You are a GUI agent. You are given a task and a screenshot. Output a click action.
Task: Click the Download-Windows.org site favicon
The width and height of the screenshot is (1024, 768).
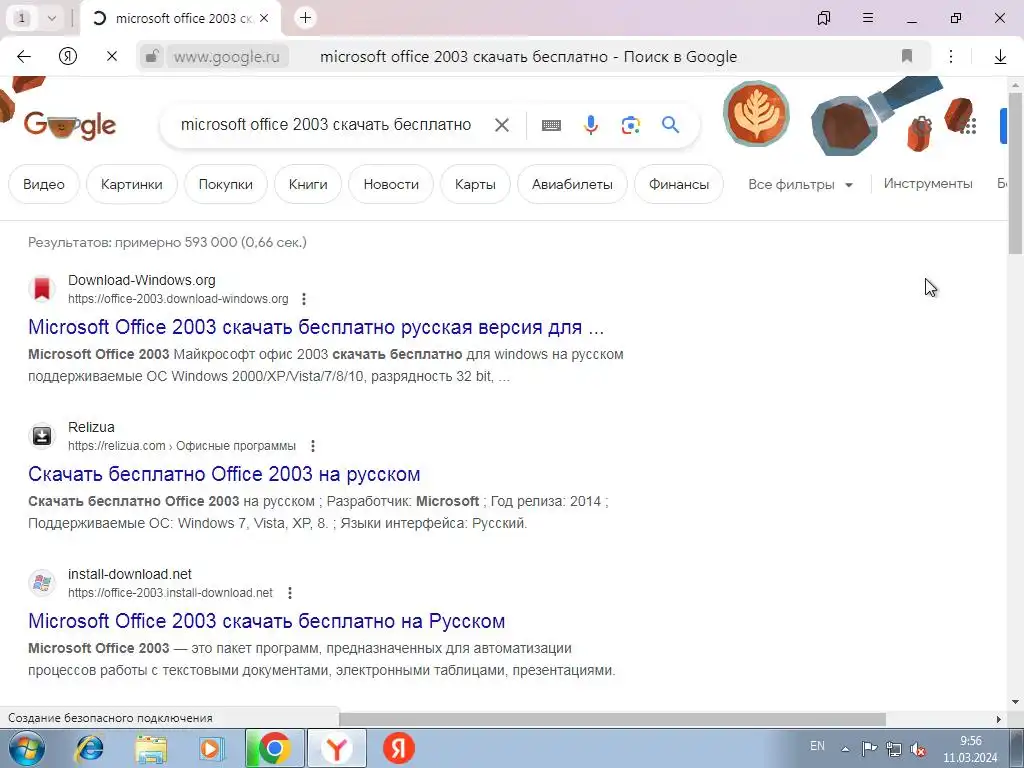point(42,289)
